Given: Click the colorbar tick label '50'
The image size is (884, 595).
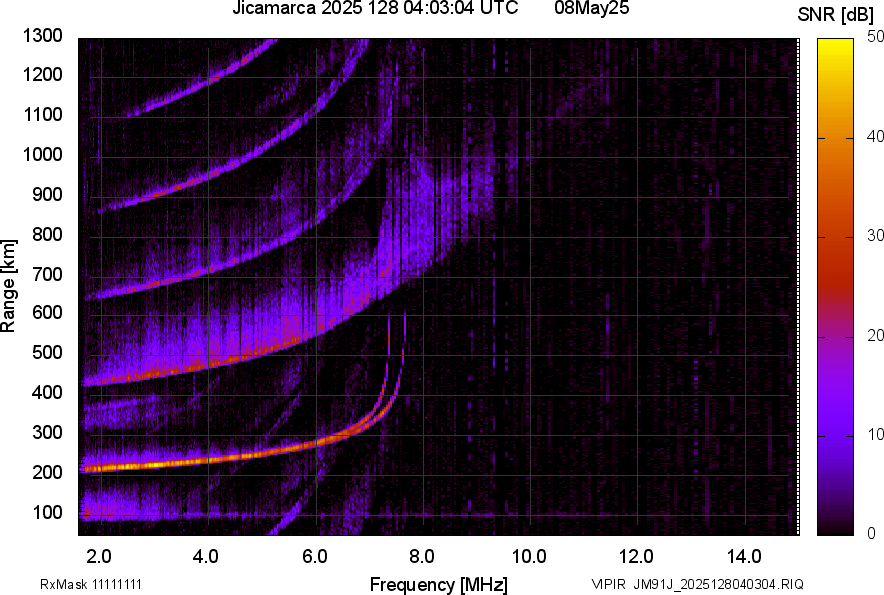Looking at the screenshot, I should 876,37.
